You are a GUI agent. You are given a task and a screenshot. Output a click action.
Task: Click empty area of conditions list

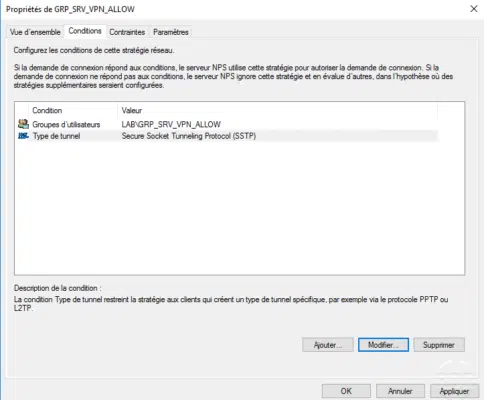point(239,208)
